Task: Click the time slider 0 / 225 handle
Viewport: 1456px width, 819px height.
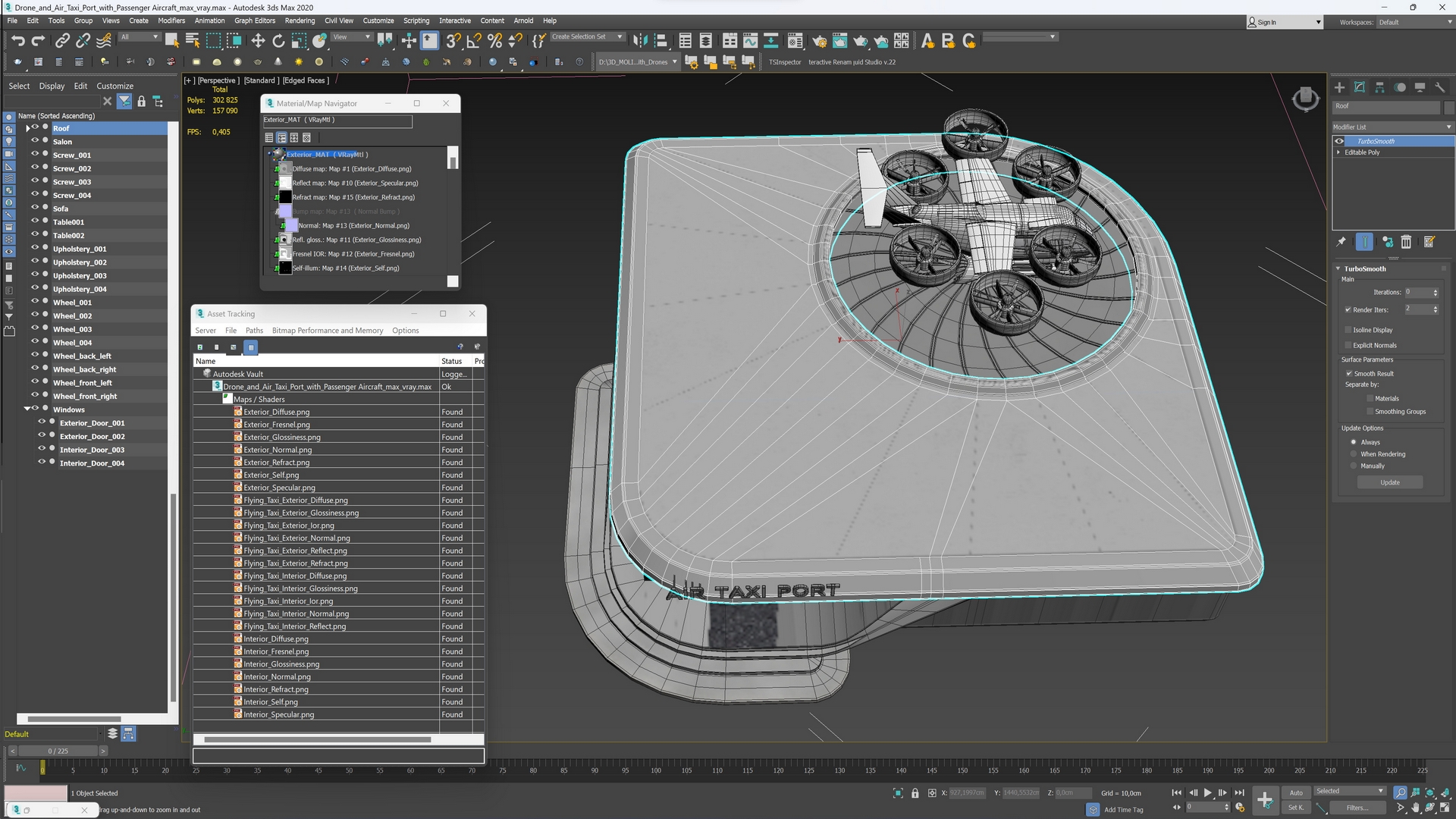Action: pyautogui.click(x=58, y=751)
